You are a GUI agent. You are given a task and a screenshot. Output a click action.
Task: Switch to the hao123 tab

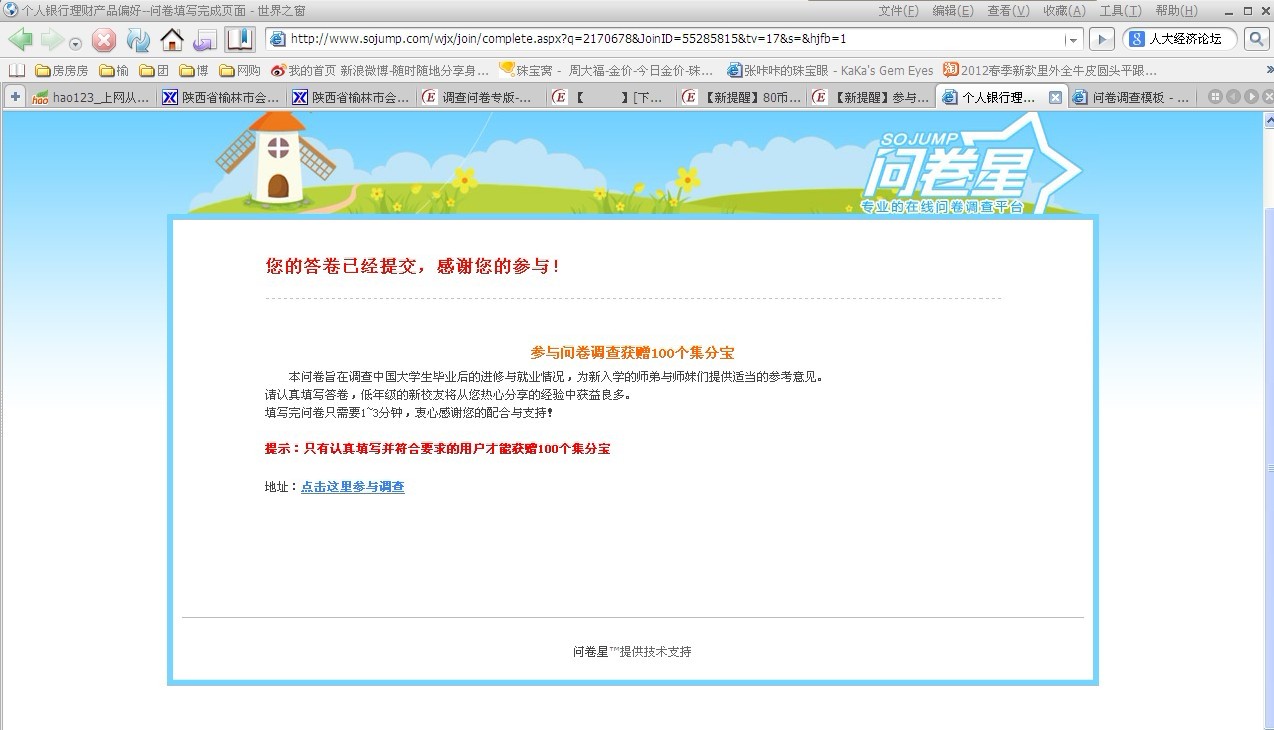tap(91, 97)
